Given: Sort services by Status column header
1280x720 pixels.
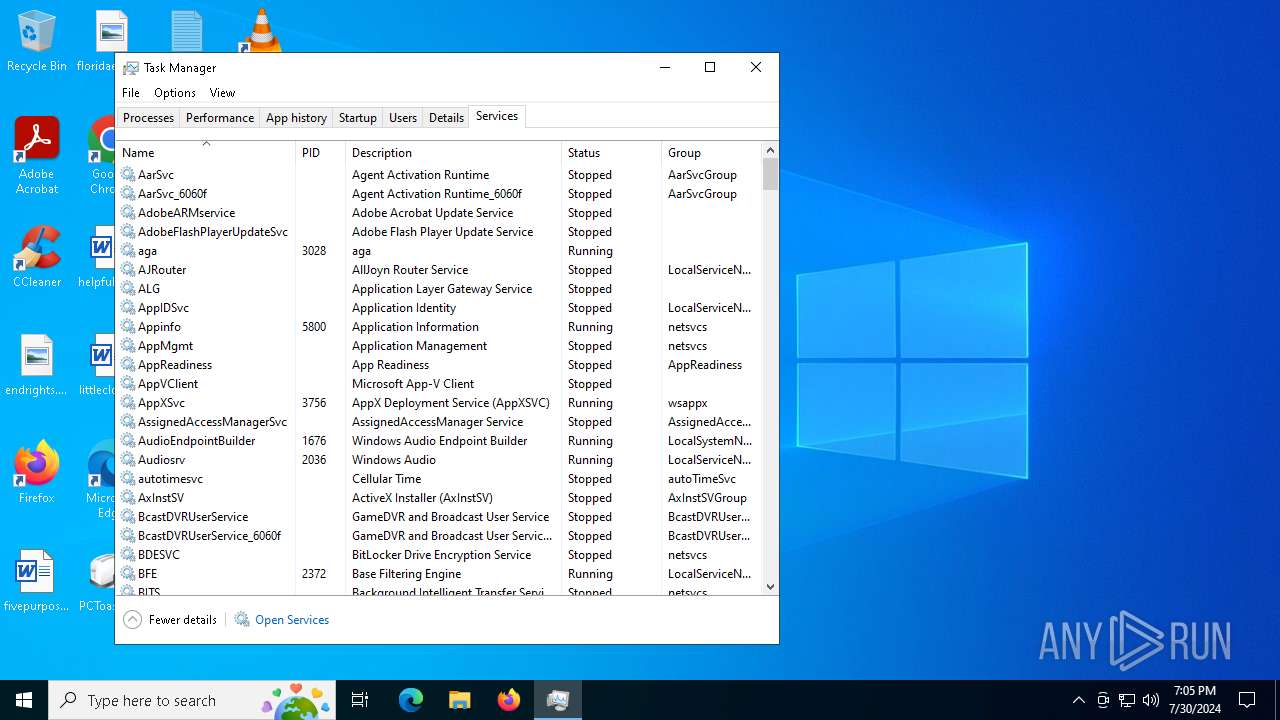Looking at the screenshot, I should click(611, 153).
